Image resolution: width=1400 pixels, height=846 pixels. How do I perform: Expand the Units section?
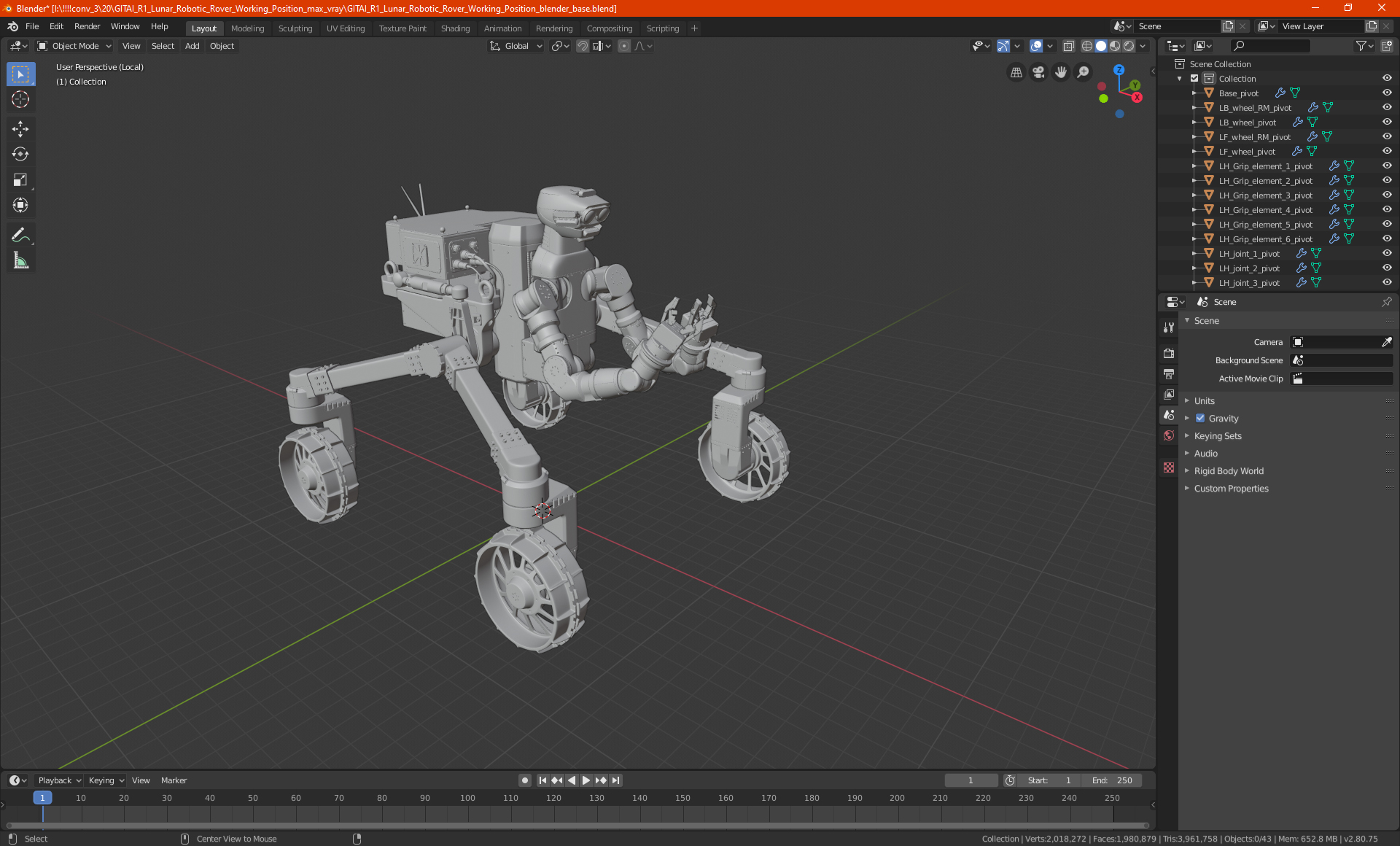(x=1204, y=401)
